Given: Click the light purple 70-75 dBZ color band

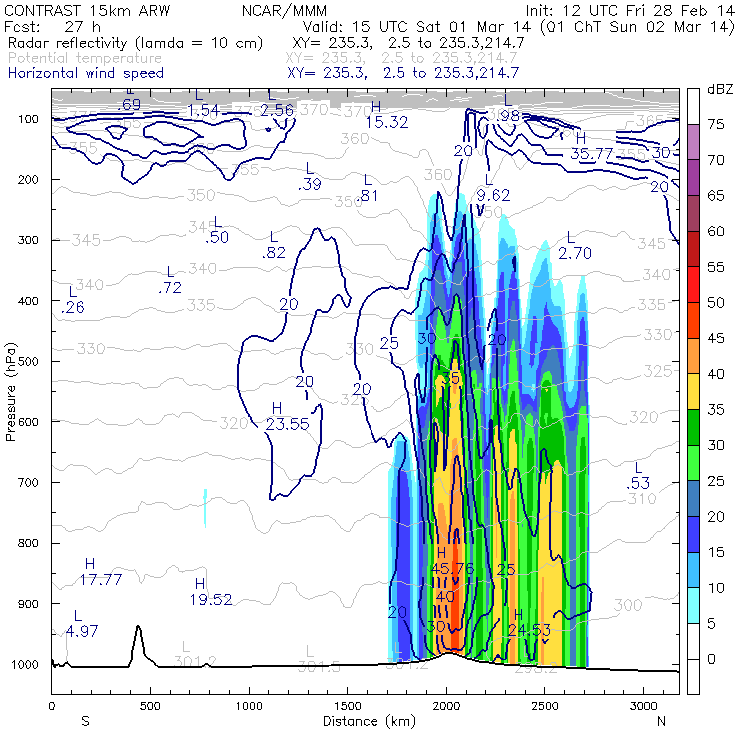Looking at the screenshot, I should pyautogui.click(x=693, y=142).
